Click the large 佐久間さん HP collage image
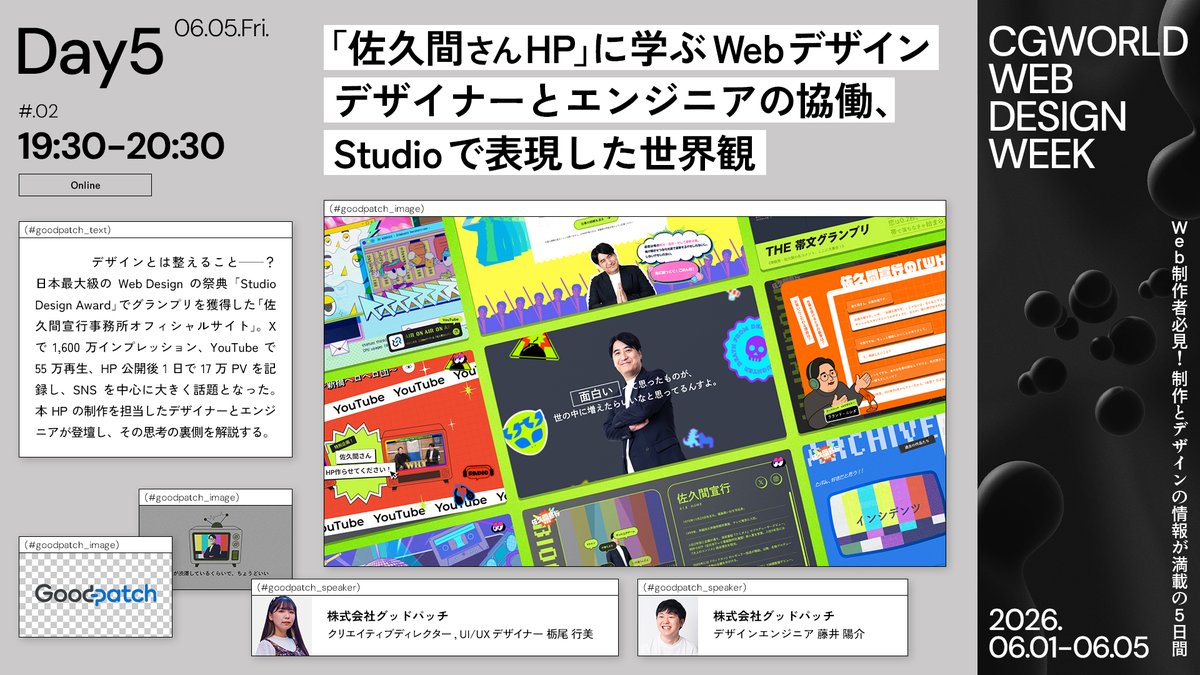The width and height of the screenshot is (1200, 675). click(x=634, y=391)
